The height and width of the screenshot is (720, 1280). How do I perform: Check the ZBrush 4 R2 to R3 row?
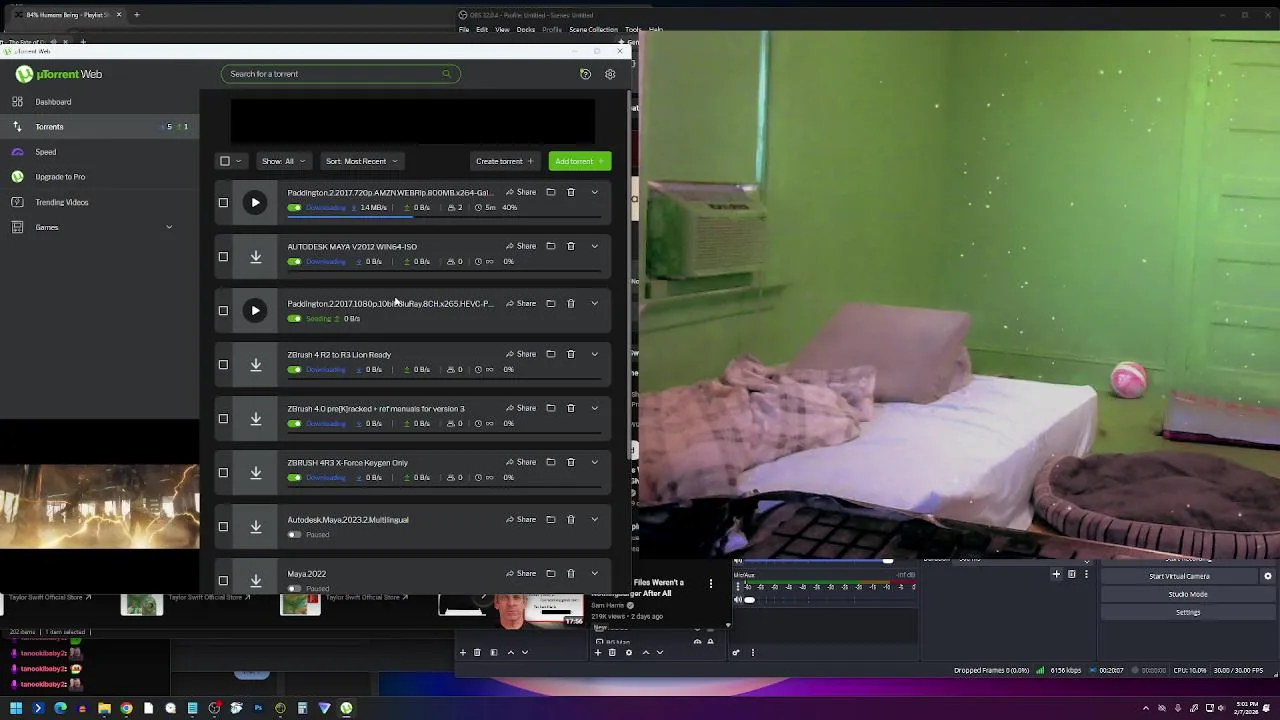(223, 365)
